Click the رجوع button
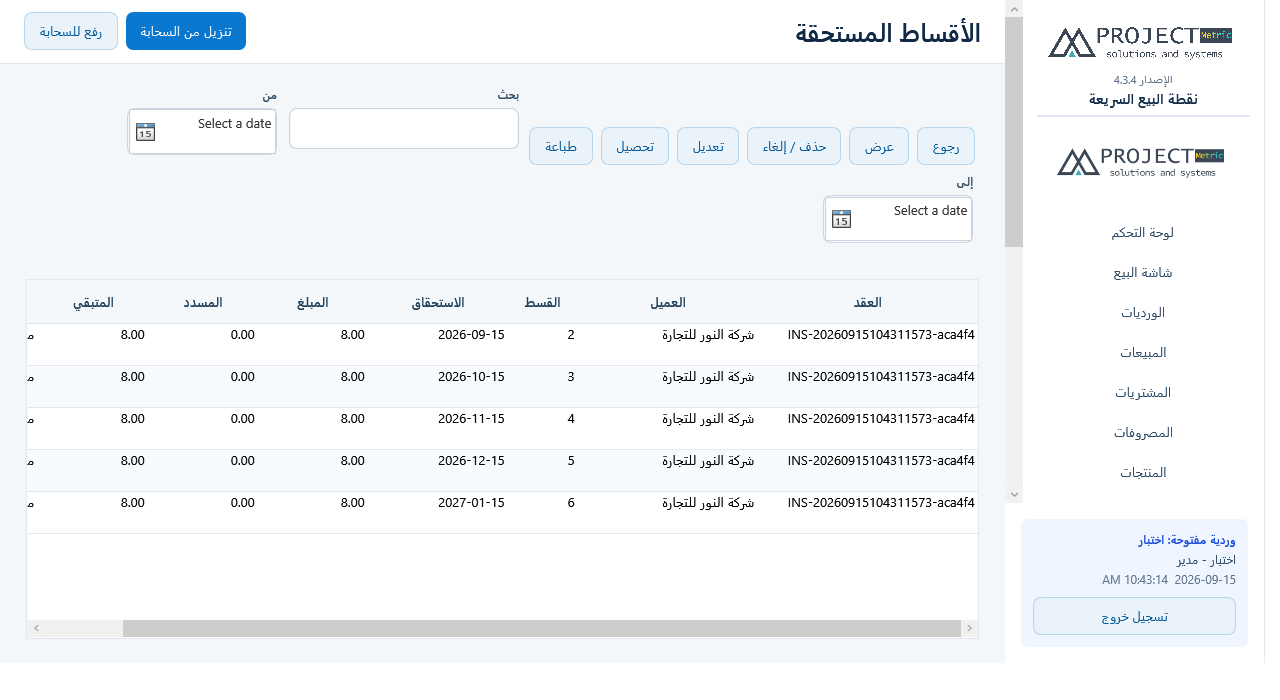 tap(946, 146)
